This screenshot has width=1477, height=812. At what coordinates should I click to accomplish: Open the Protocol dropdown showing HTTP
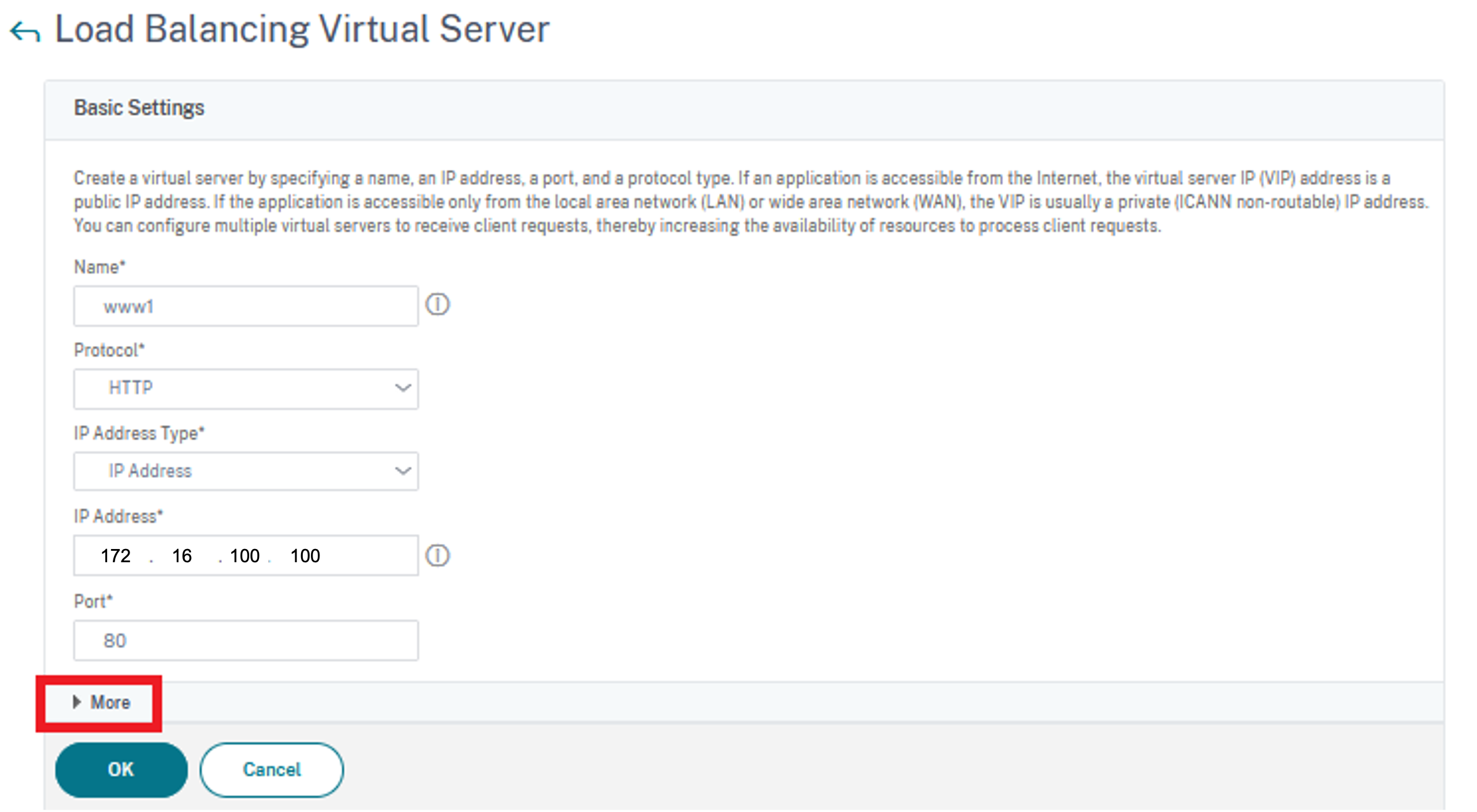point(245,388)
